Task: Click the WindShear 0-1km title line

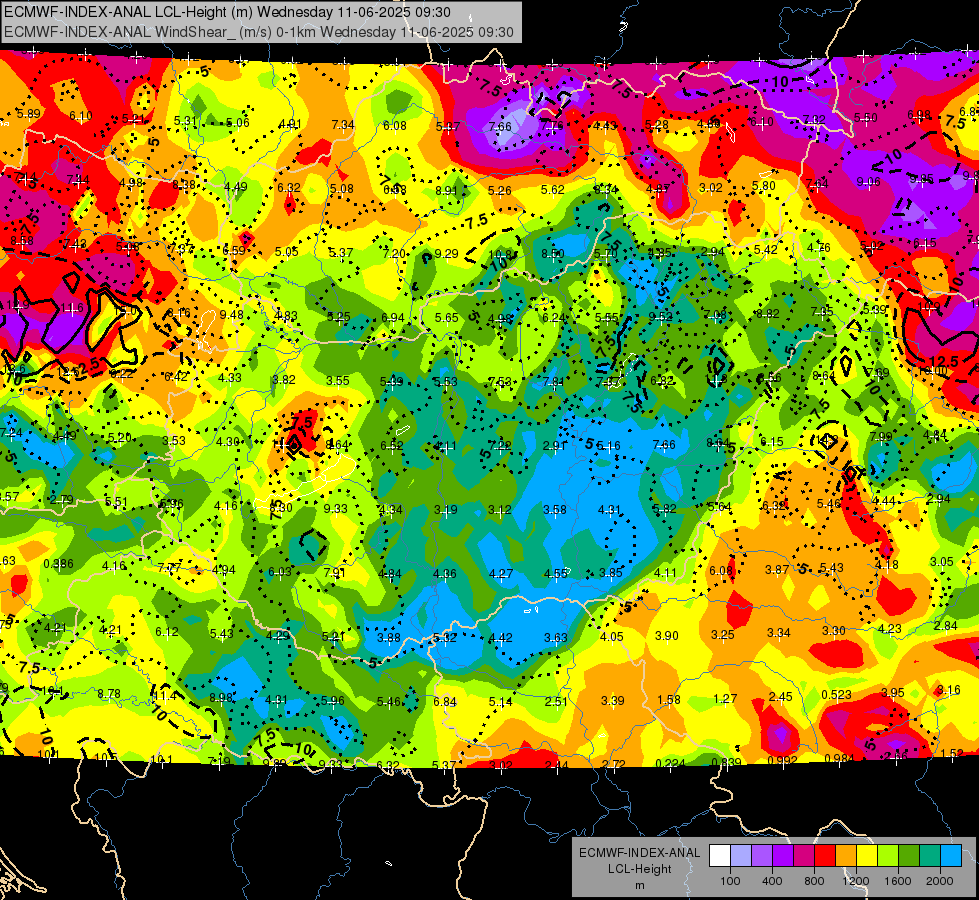Action: 258,32
